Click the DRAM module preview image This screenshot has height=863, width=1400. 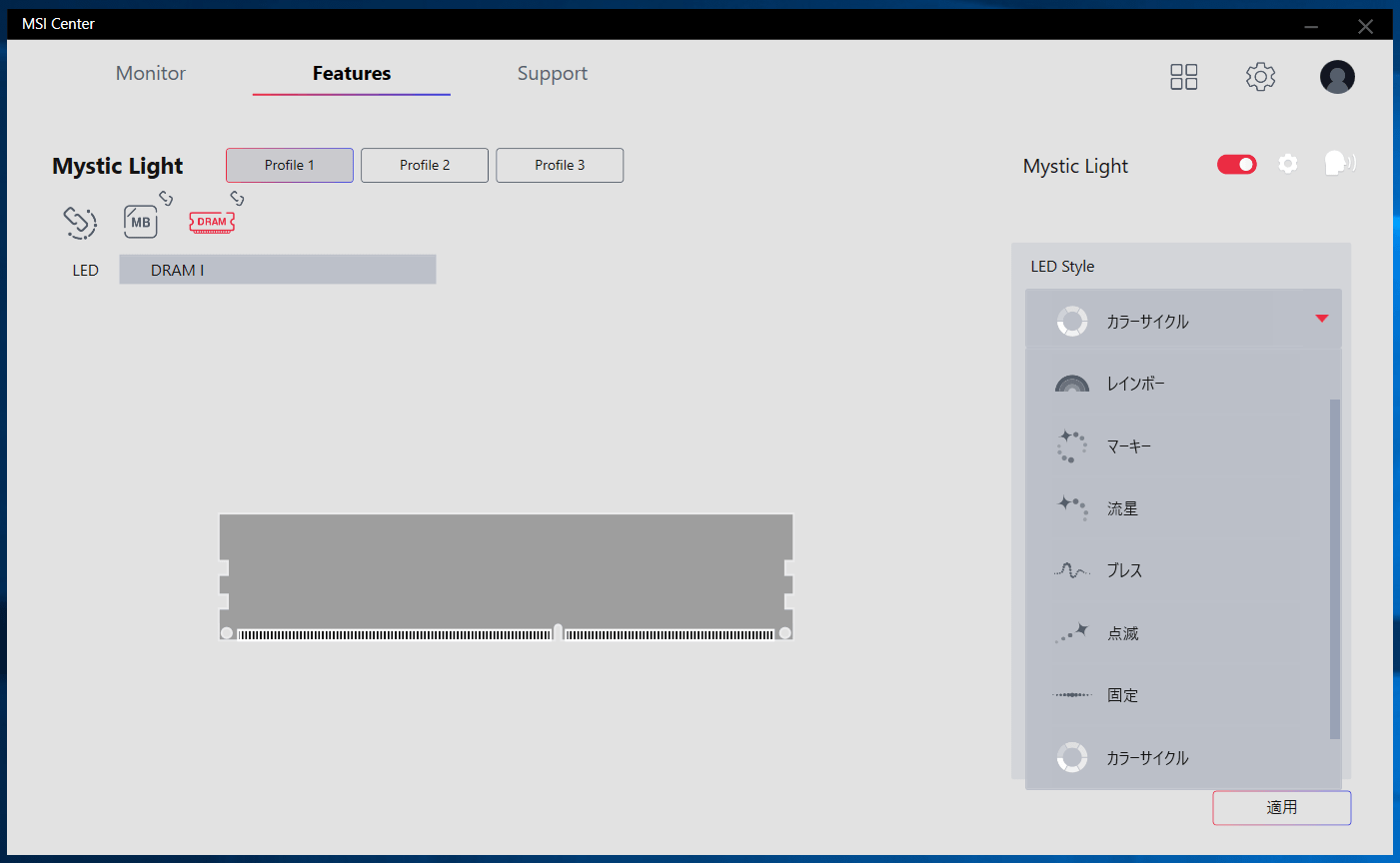[x=506, y=576]
